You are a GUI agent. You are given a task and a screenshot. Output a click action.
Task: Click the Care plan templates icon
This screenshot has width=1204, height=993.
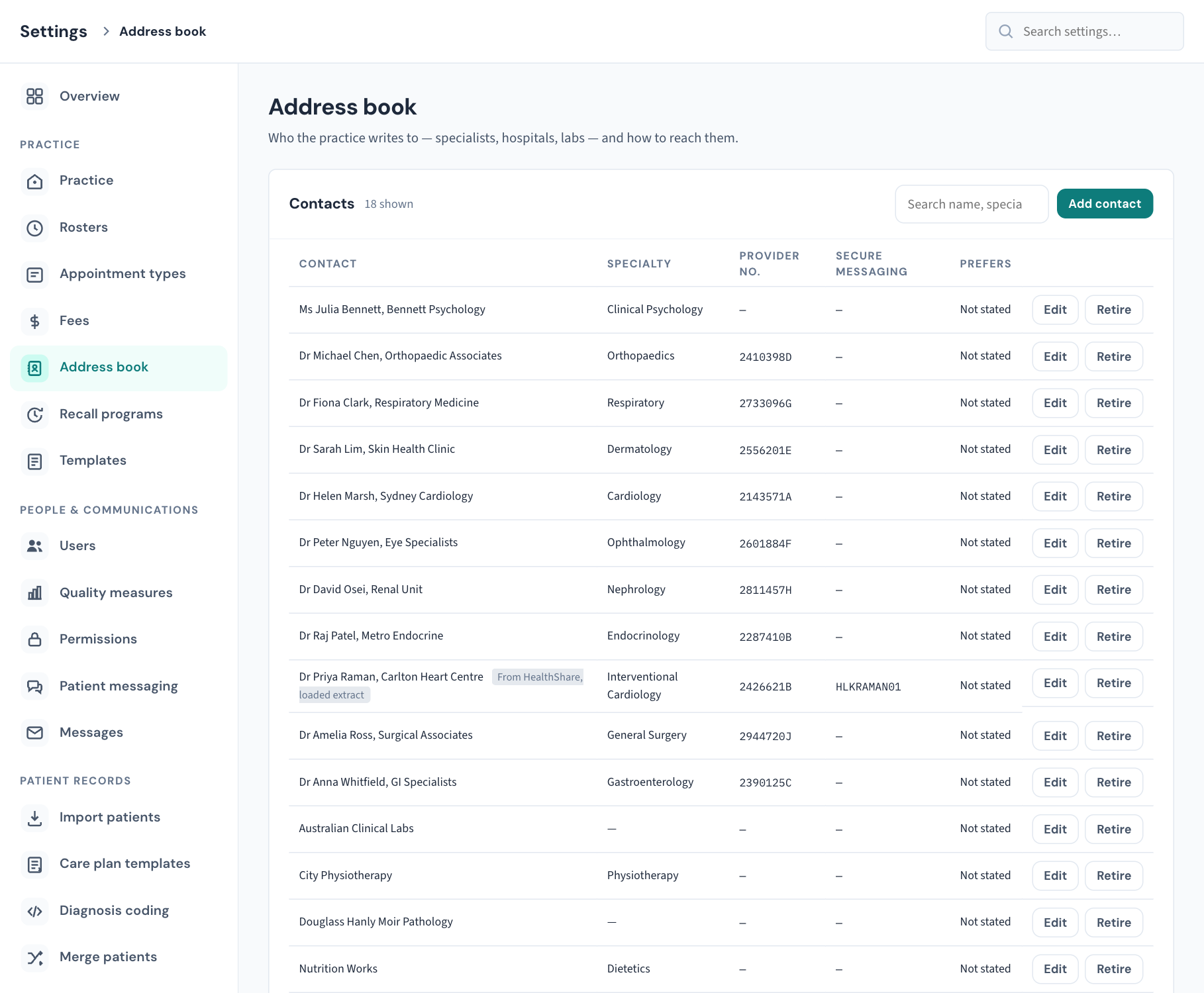34,864
